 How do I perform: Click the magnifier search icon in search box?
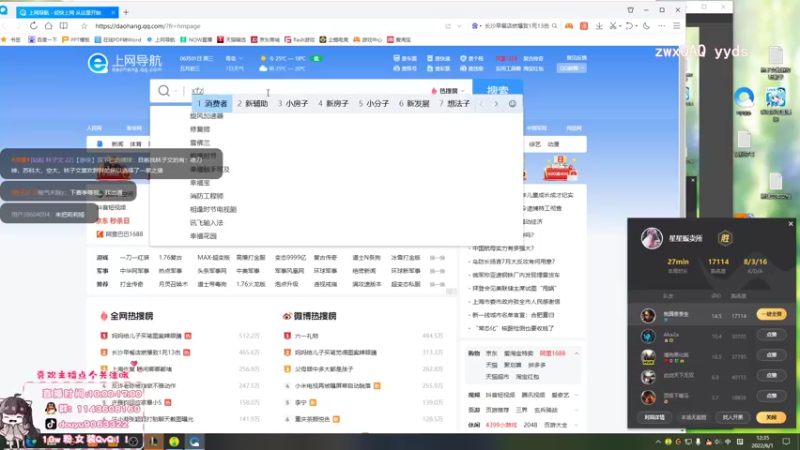pyautogui.click(x=163, y=91)
